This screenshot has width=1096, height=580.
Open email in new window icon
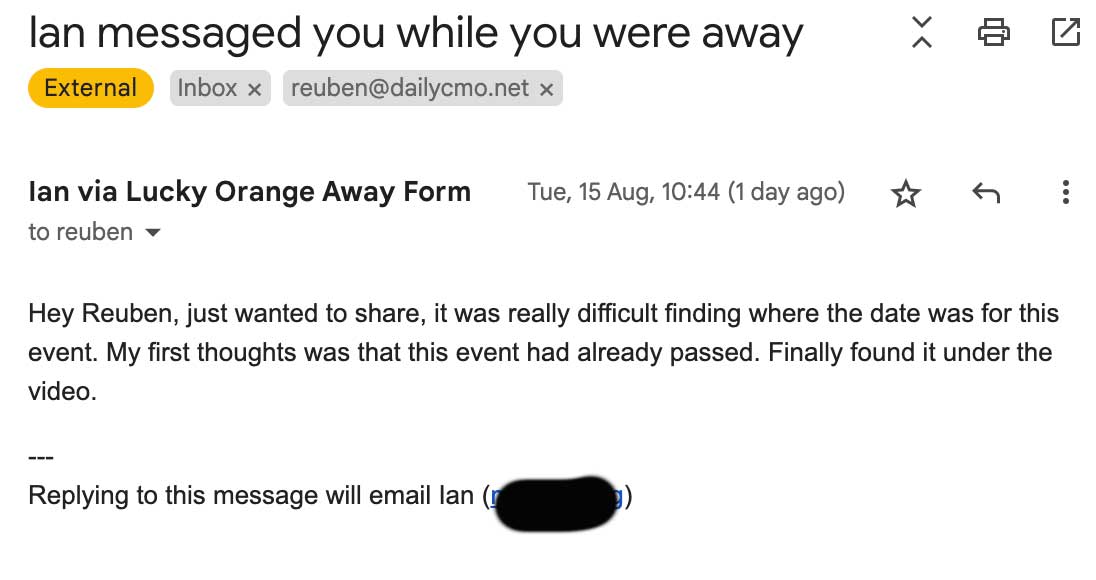(x=1066, y=33)
